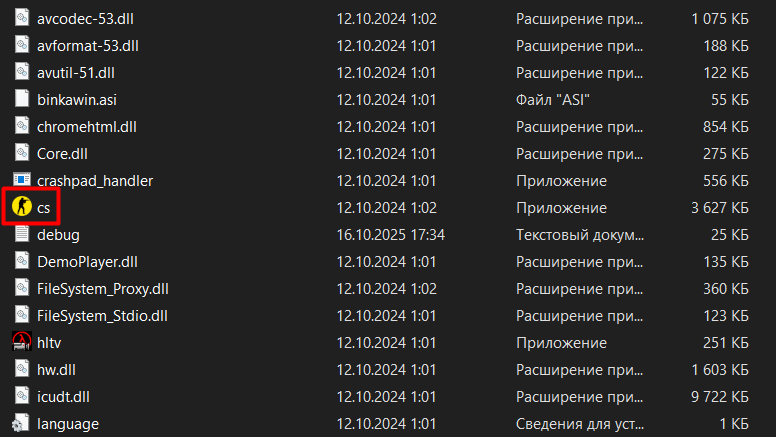This screenshot has width=776, height=437.
Task: Click the Core.dll file icon
Action: pos(21,153)
